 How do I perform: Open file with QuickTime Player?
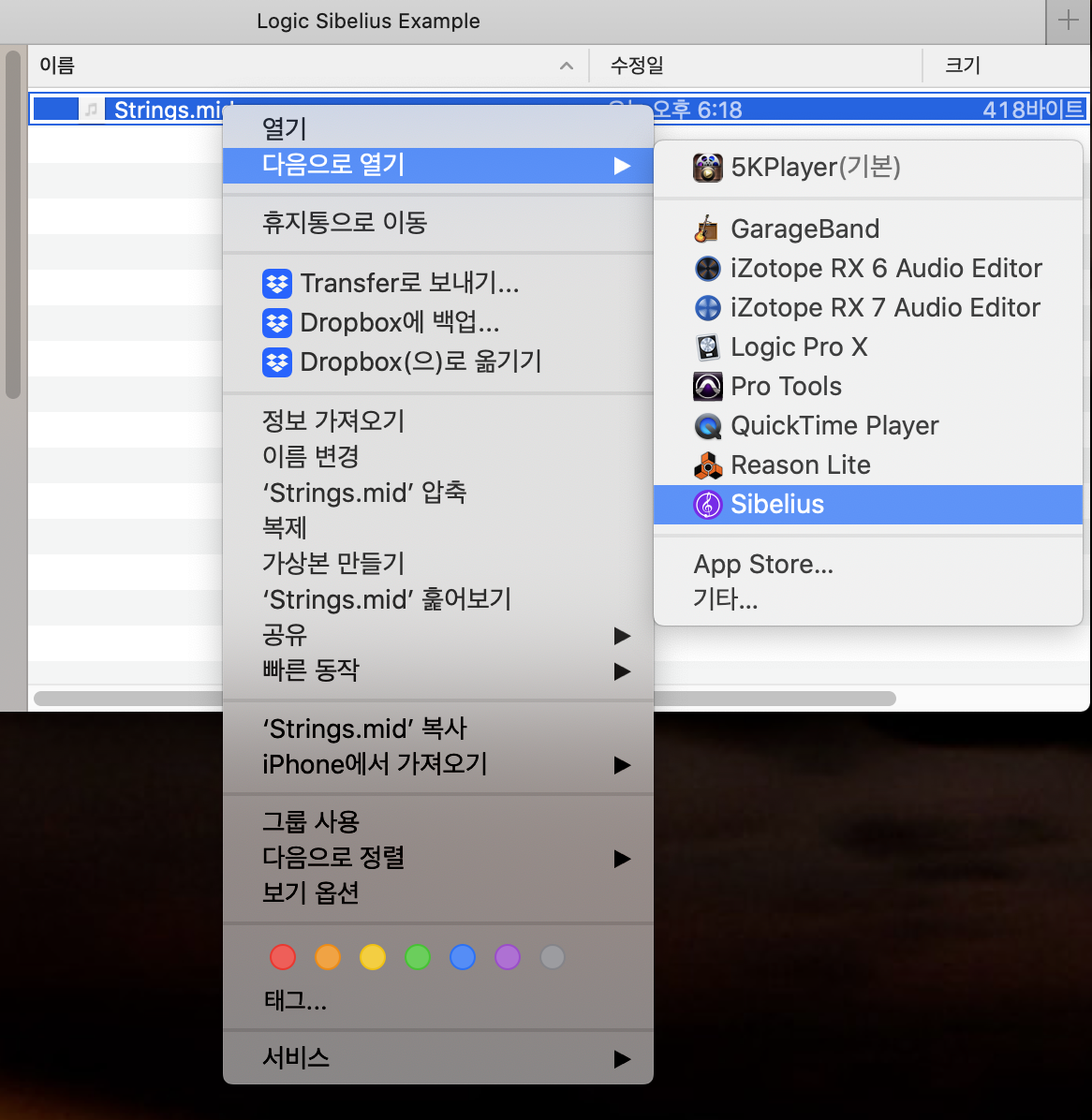point(868,426)
